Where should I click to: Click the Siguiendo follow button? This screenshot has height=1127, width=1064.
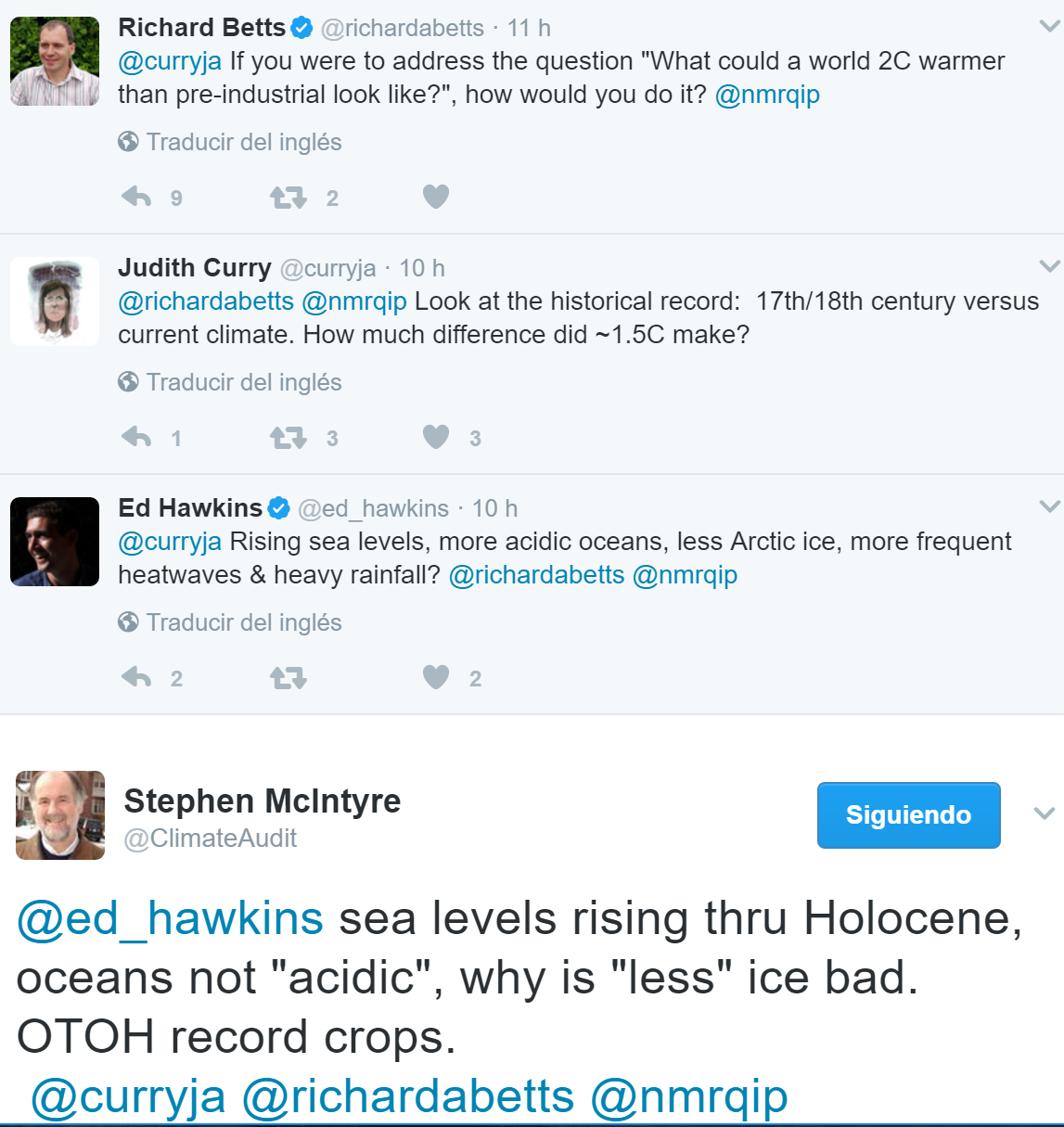click(908, 814)
